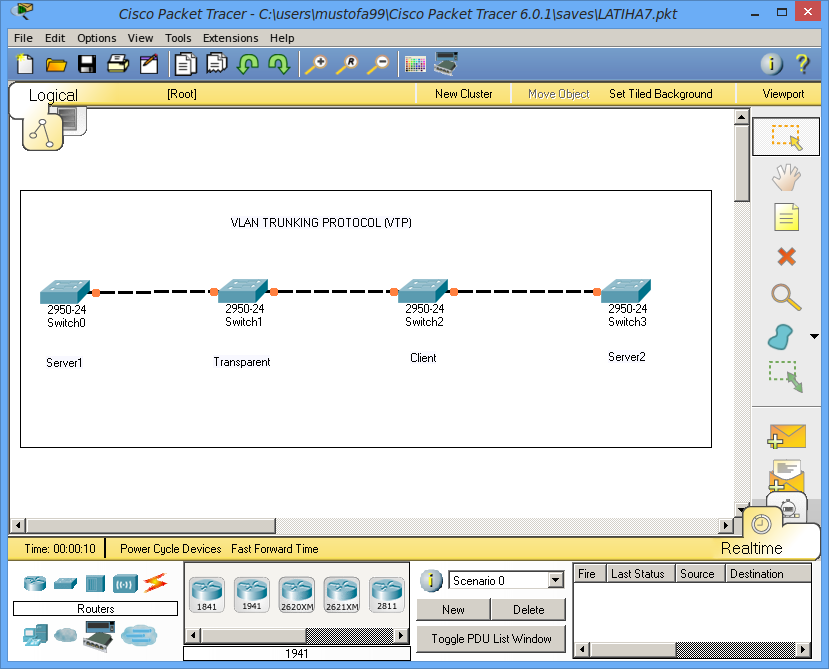Screen dimensions: 829x669
Task: Choose the Move Layout hand tool
Action: [786, 177]
